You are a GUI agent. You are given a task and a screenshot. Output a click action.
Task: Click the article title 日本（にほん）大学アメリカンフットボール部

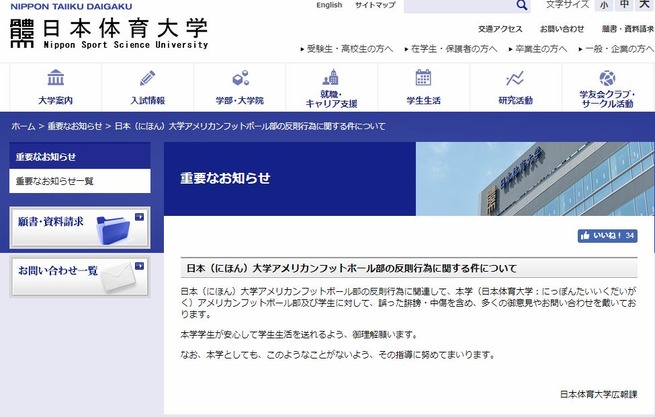(351, 268)
